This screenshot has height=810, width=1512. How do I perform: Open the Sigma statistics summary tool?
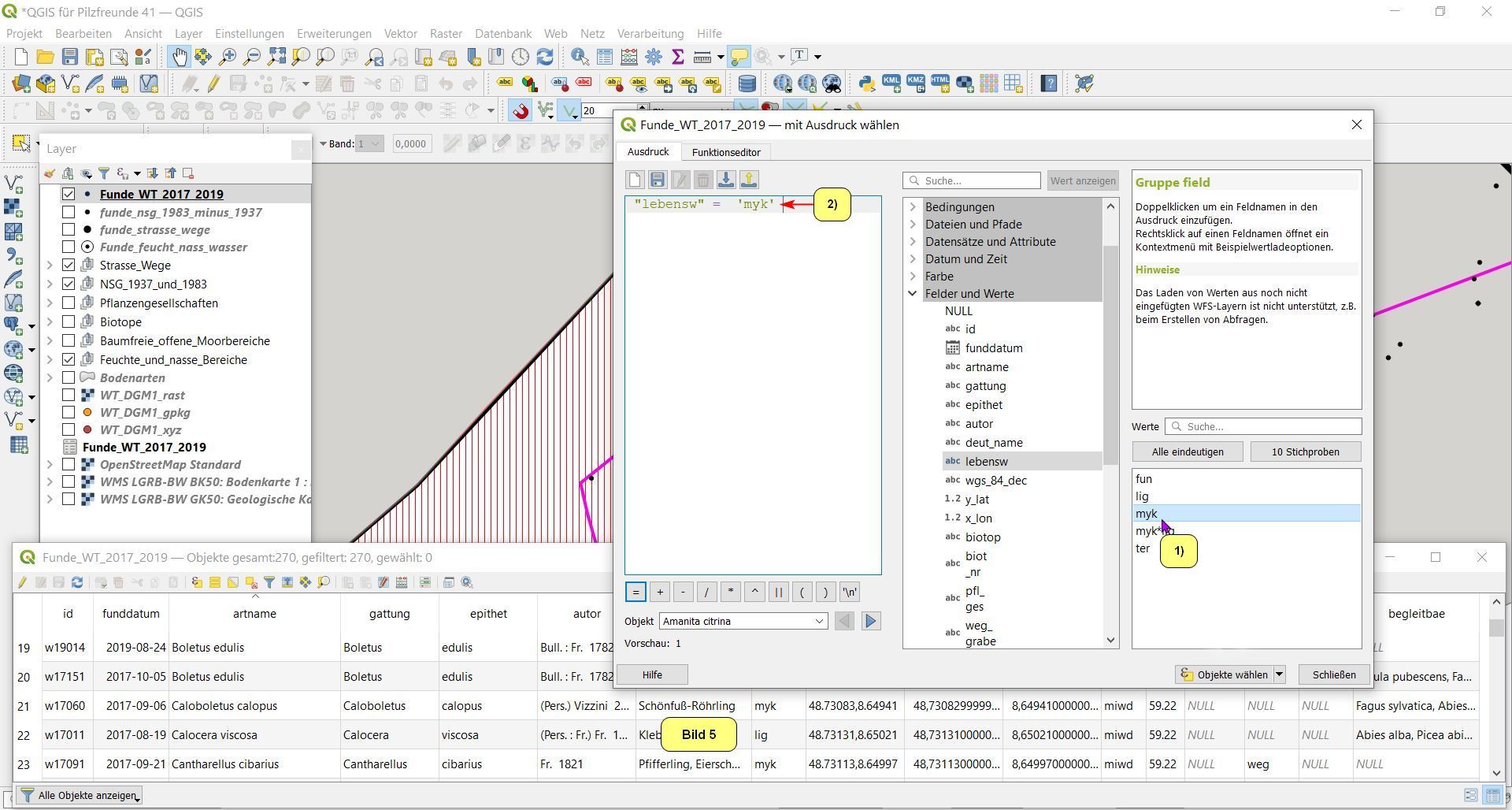pos(677,57)
